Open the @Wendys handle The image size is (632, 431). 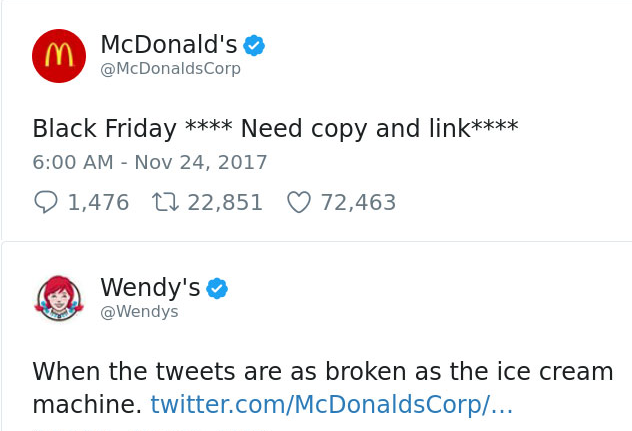tap(139, 312)
